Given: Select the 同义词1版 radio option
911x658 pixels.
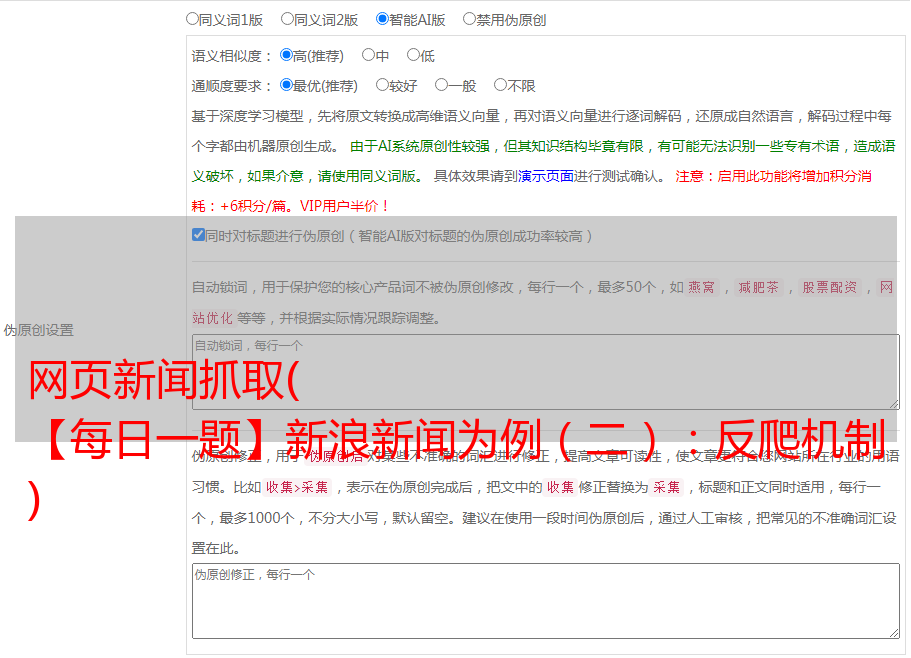Looking at the screenshot, I should tap(192, 19).
